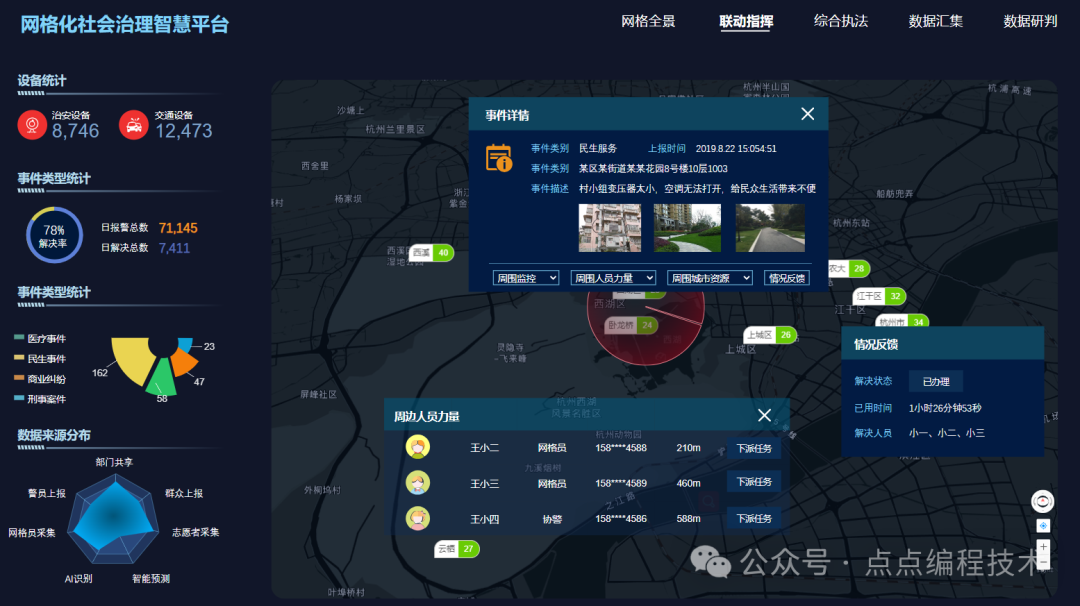
Task: Click the yellow 162 pie chart segment
Action: (x=133, y=359)
